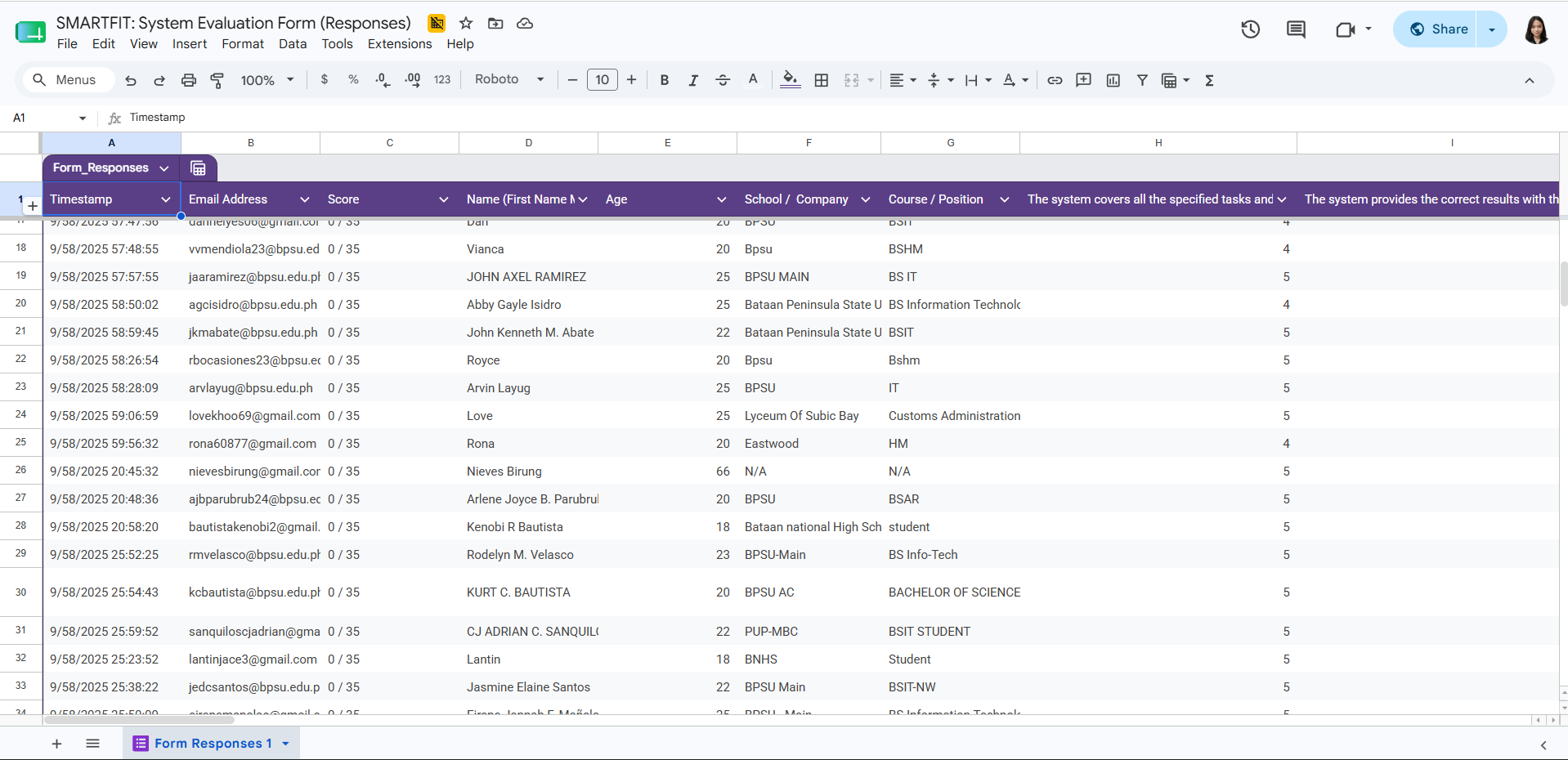Open the Roboto font dropdown
1568x760 pixels.
pyautogui.click(x=509, y=79)
